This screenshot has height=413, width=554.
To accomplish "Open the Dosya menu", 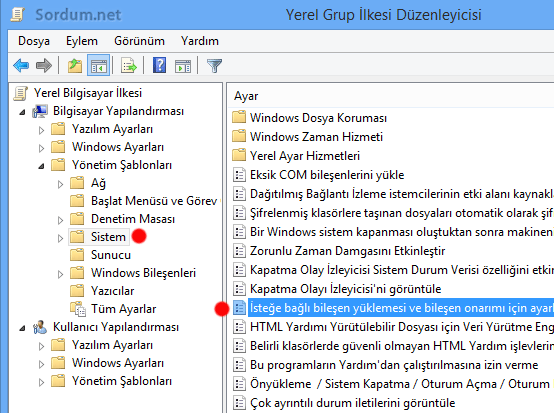I will pyautogui.click(x=34, y=41).
